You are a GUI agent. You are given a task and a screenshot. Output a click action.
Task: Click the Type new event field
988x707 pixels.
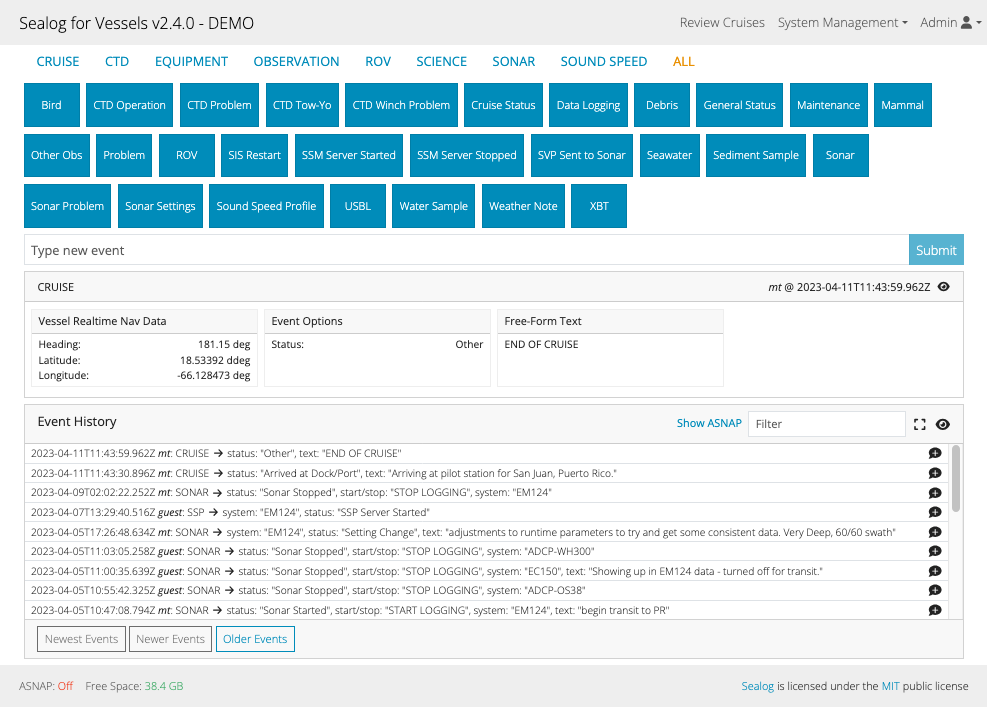tap(466, 250)
